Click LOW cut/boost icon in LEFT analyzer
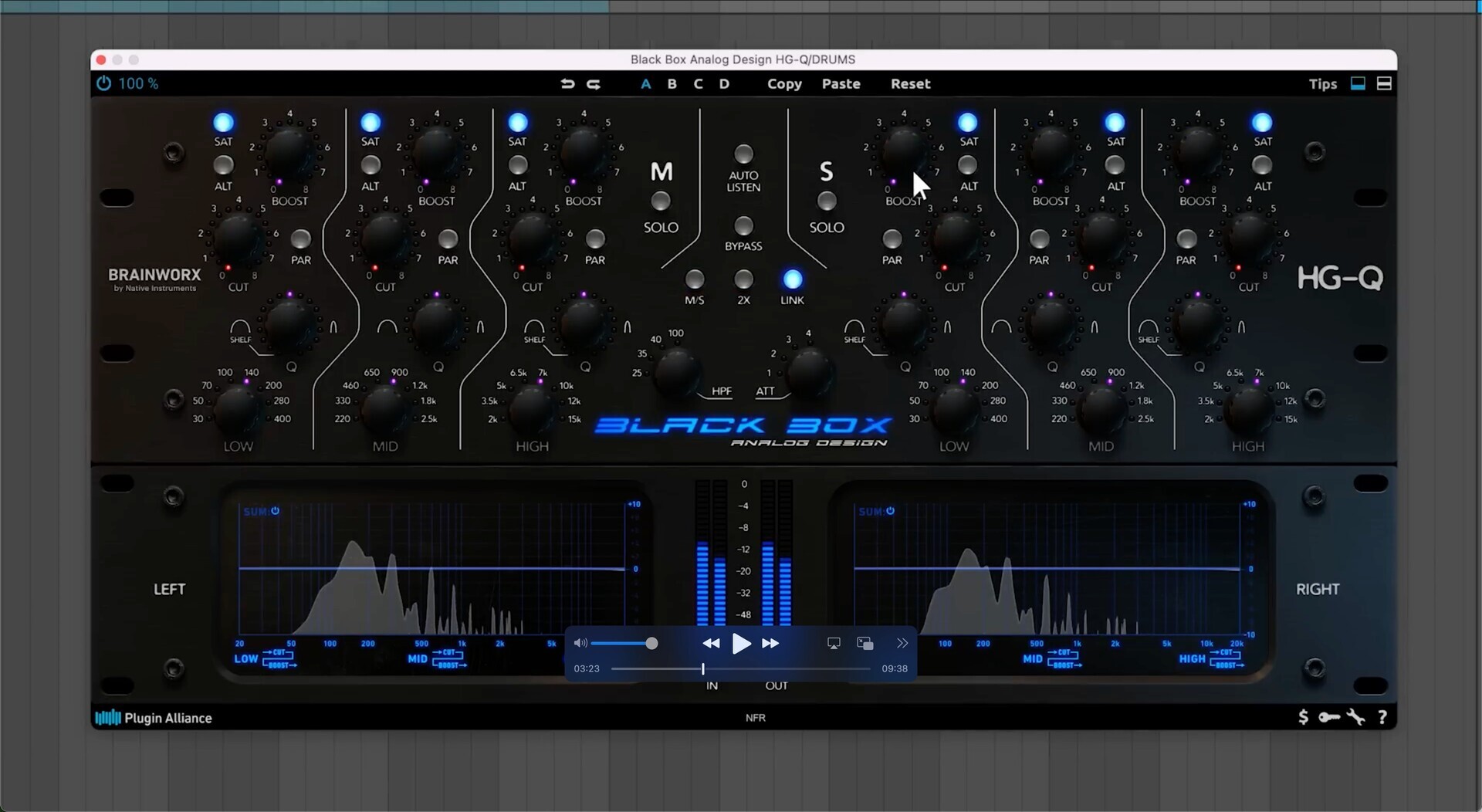This screenshot has height=812, width=1482. pos(279,658)
